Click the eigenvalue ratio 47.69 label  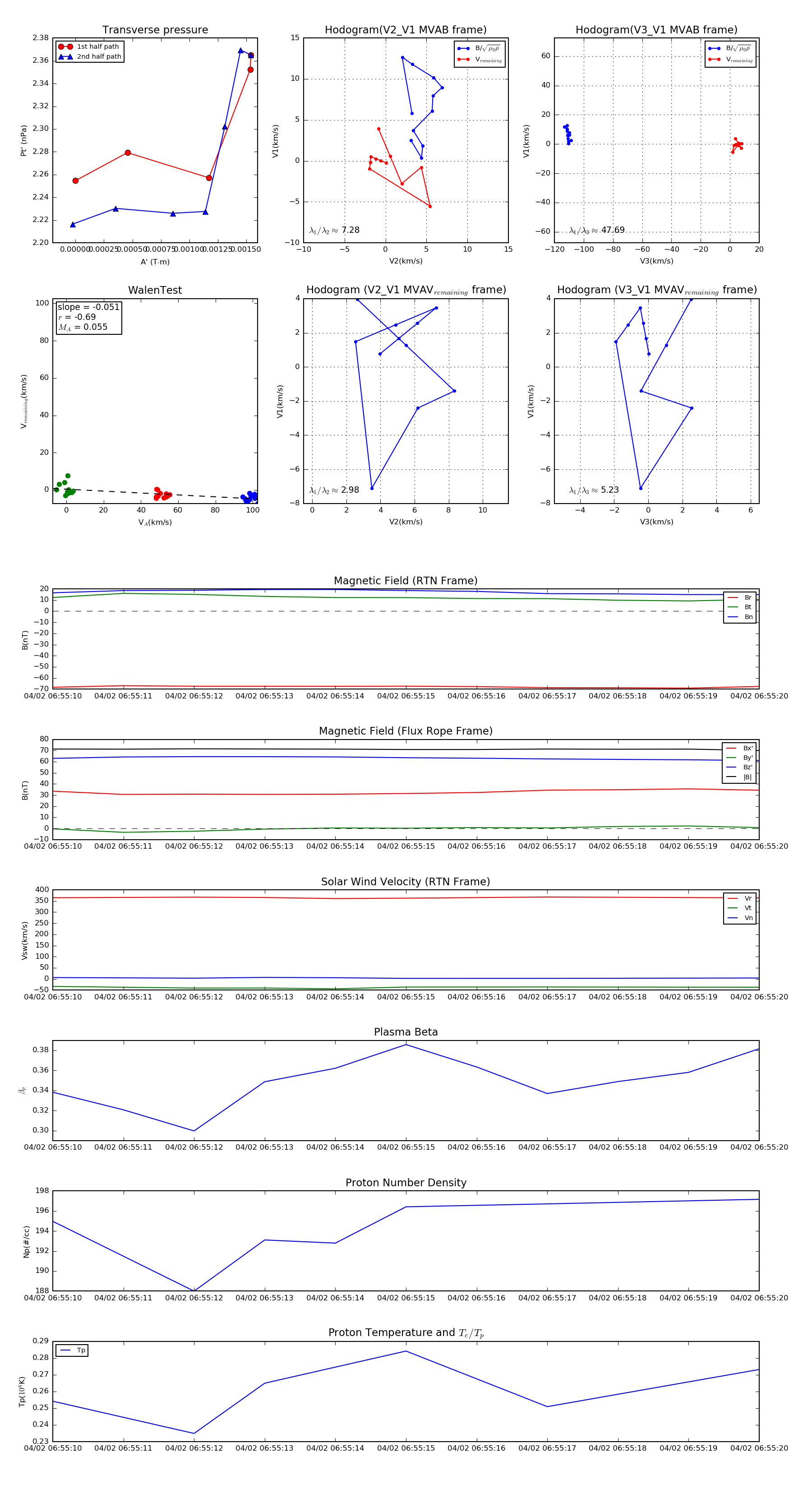[x=596, y=230]
